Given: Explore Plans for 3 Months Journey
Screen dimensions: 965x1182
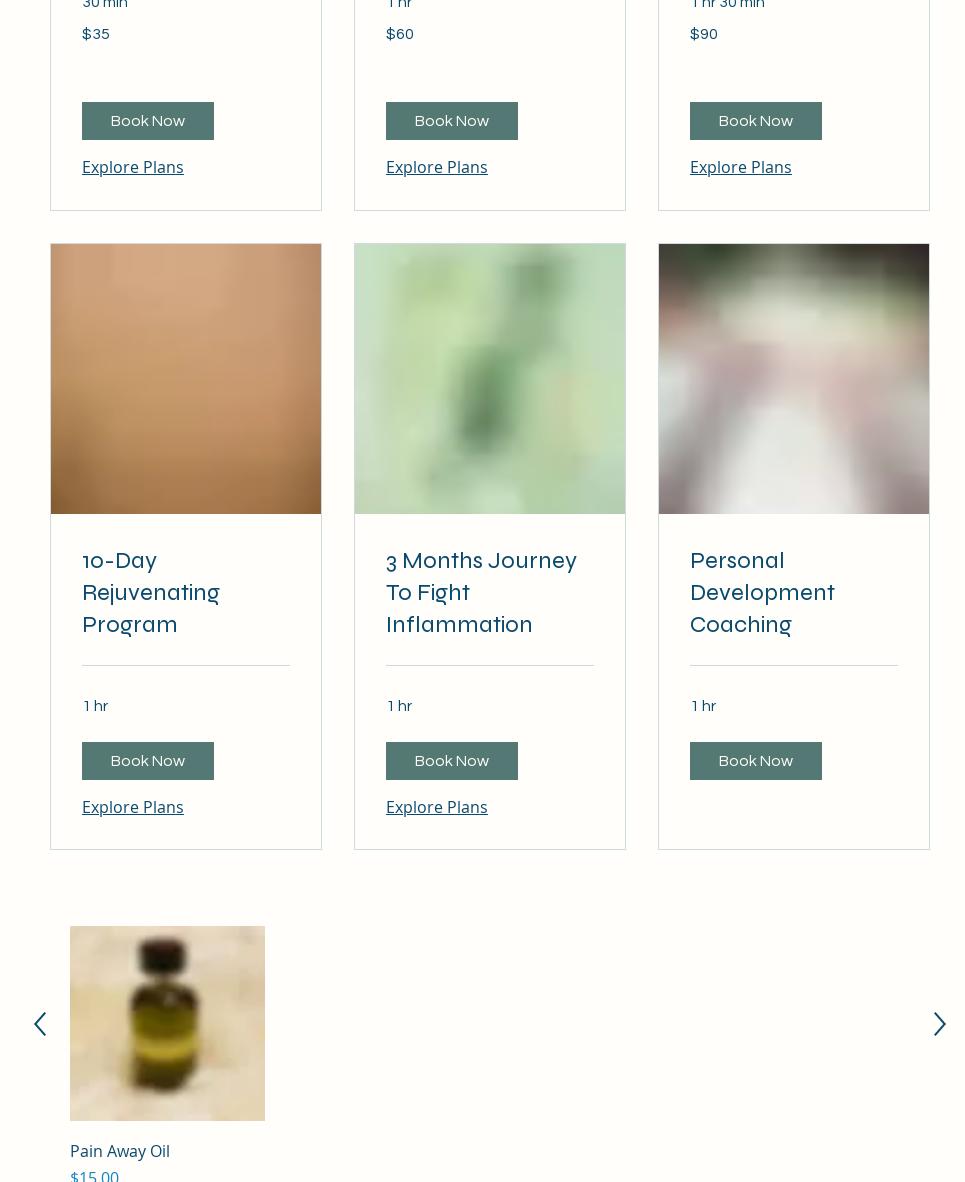Looking at the screenshot, I should pyautogui.click(x=437, y=807).
